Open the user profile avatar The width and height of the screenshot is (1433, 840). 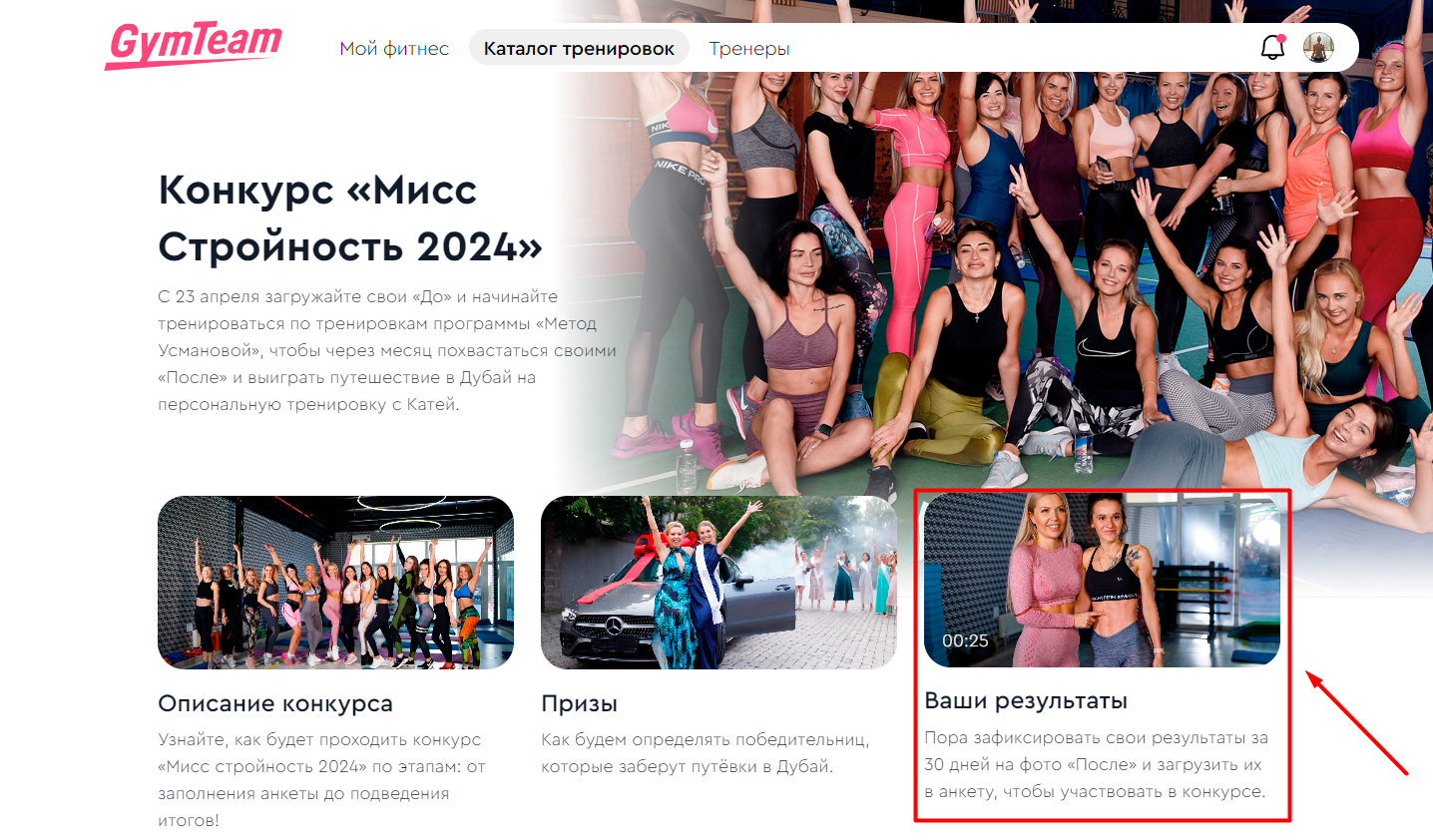(x=1318, y=47)
